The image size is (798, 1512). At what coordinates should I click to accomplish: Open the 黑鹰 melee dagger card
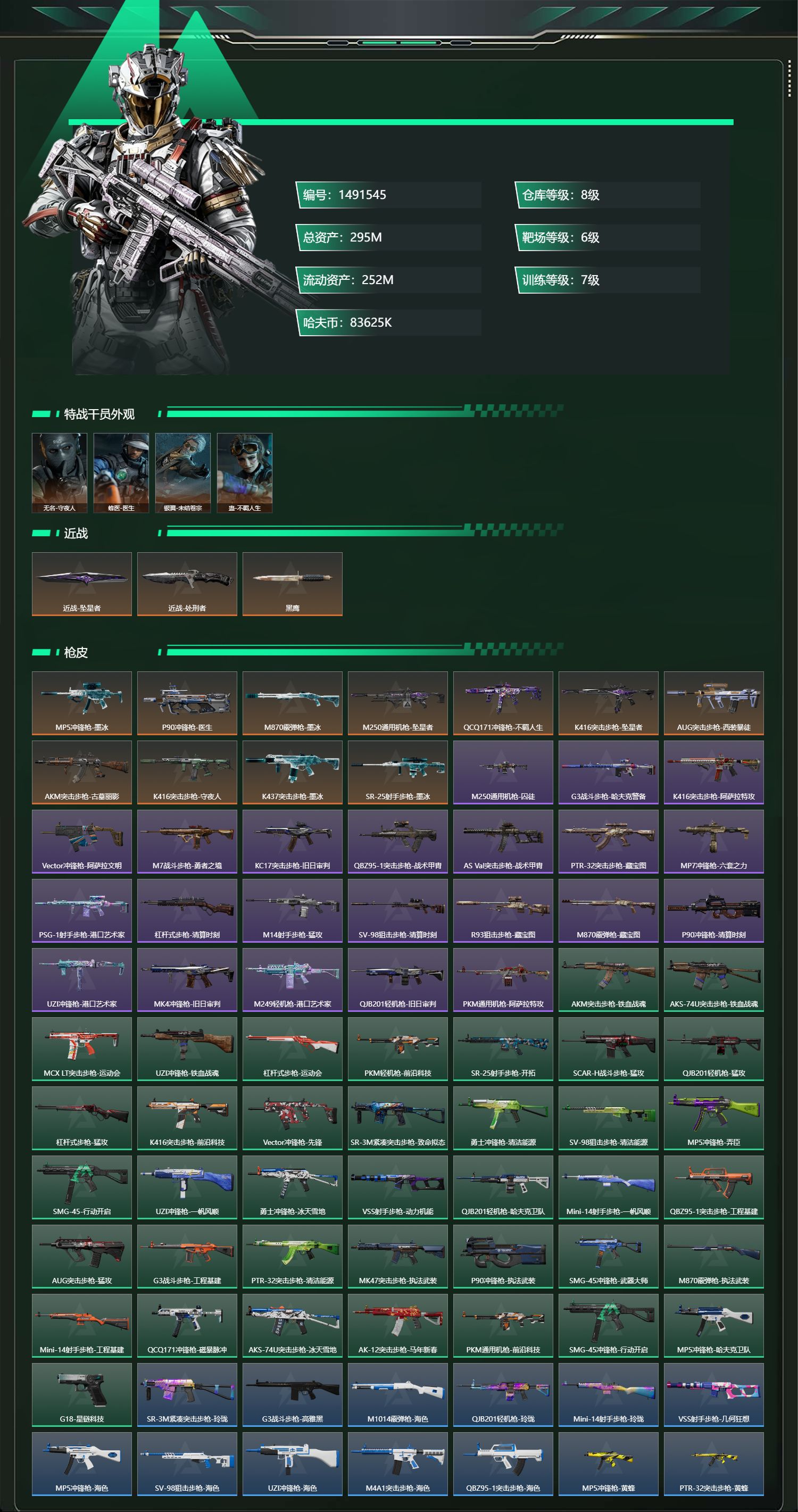[292, 584]
